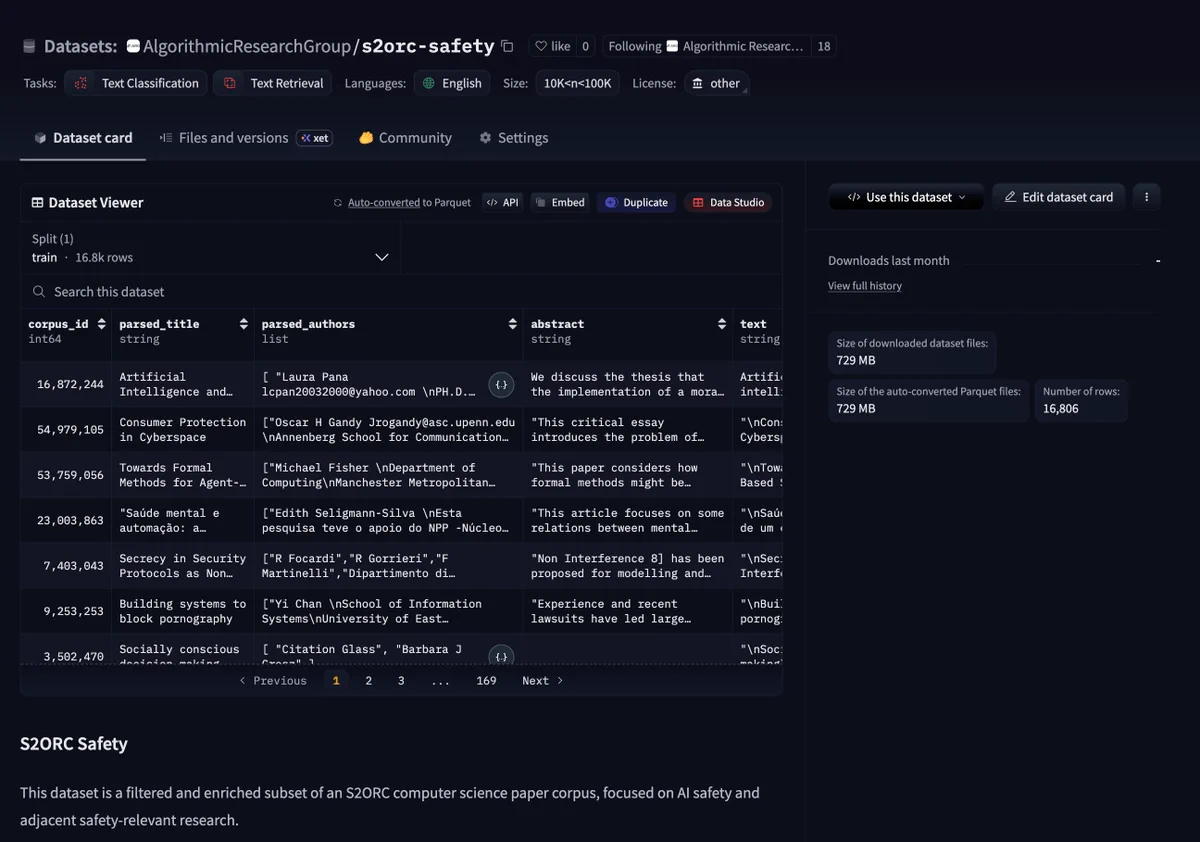Switch to the Dataset card tab
This screenshot has width=1200, height=842.
pos(83,138)
